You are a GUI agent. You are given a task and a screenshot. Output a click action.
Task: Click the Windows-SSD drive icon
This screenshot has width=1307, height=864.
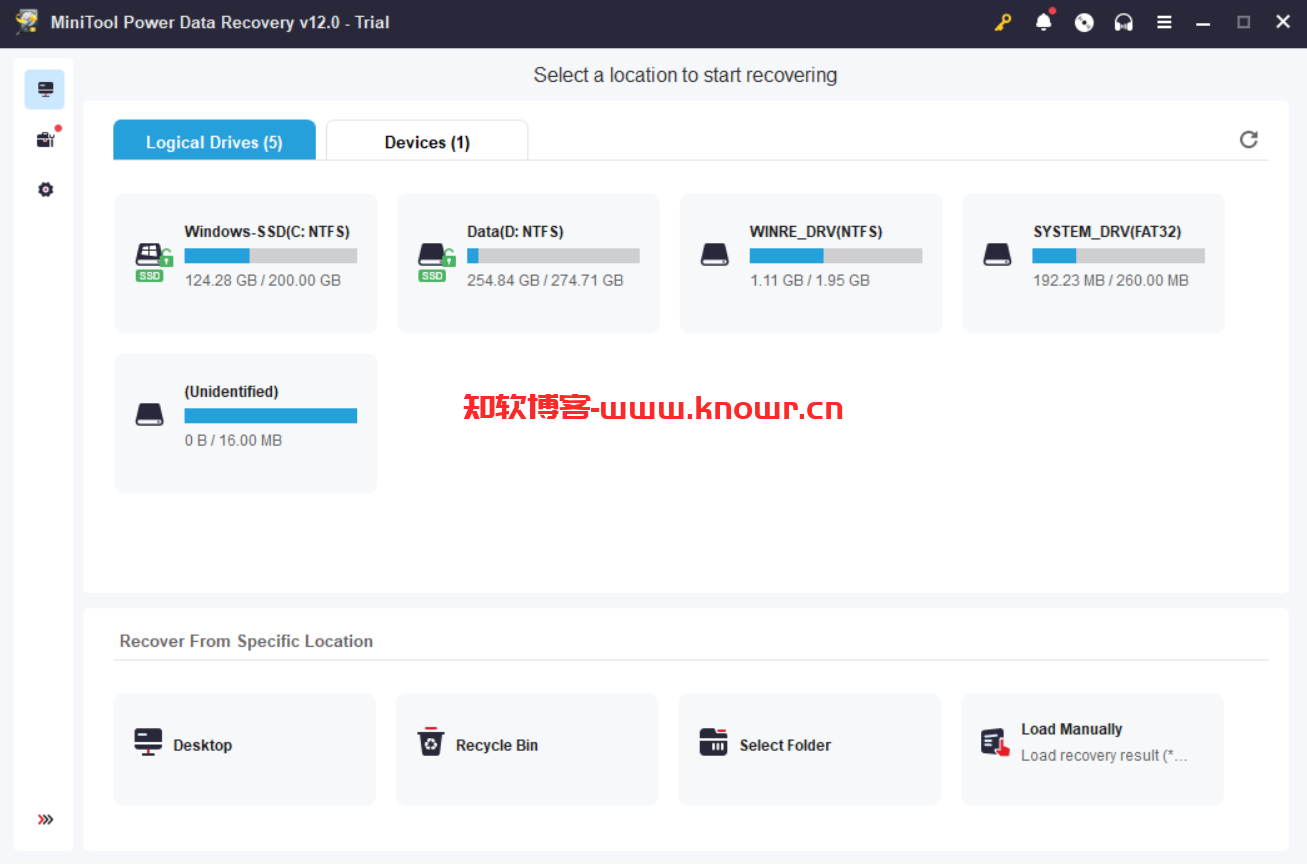(x=153, y=262)
